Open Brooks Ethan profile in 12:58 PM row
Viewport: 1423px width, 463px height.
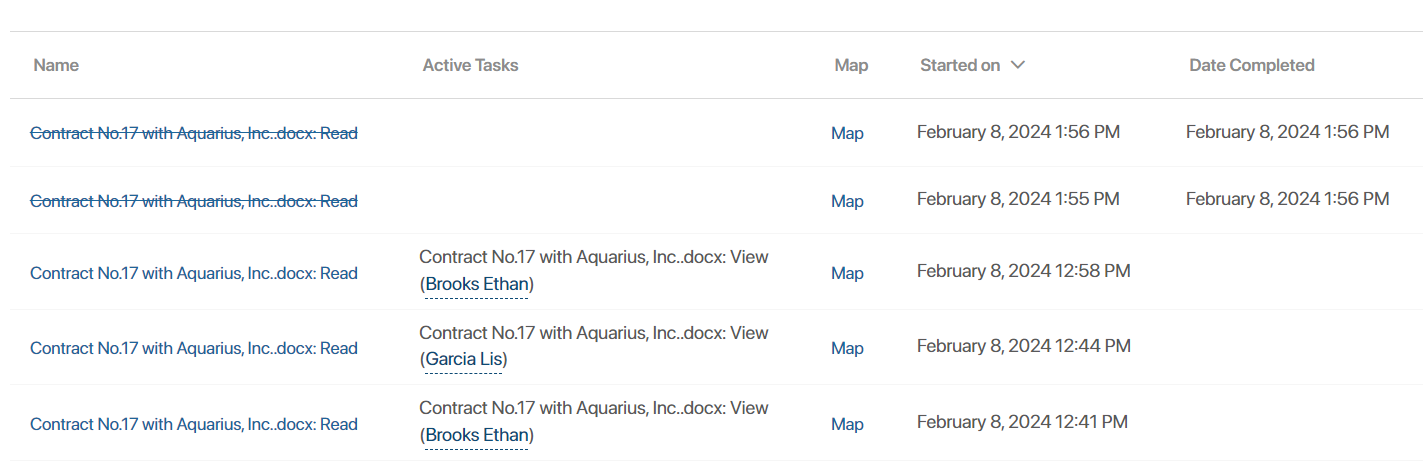point(477,284)
